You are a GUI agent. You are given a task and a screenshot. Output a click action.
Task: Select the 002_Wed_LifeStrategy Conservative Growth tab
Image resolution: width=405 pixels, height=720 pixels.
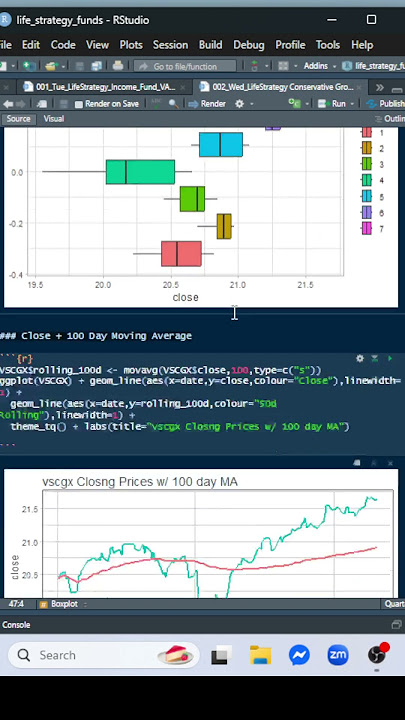(280, 87)
